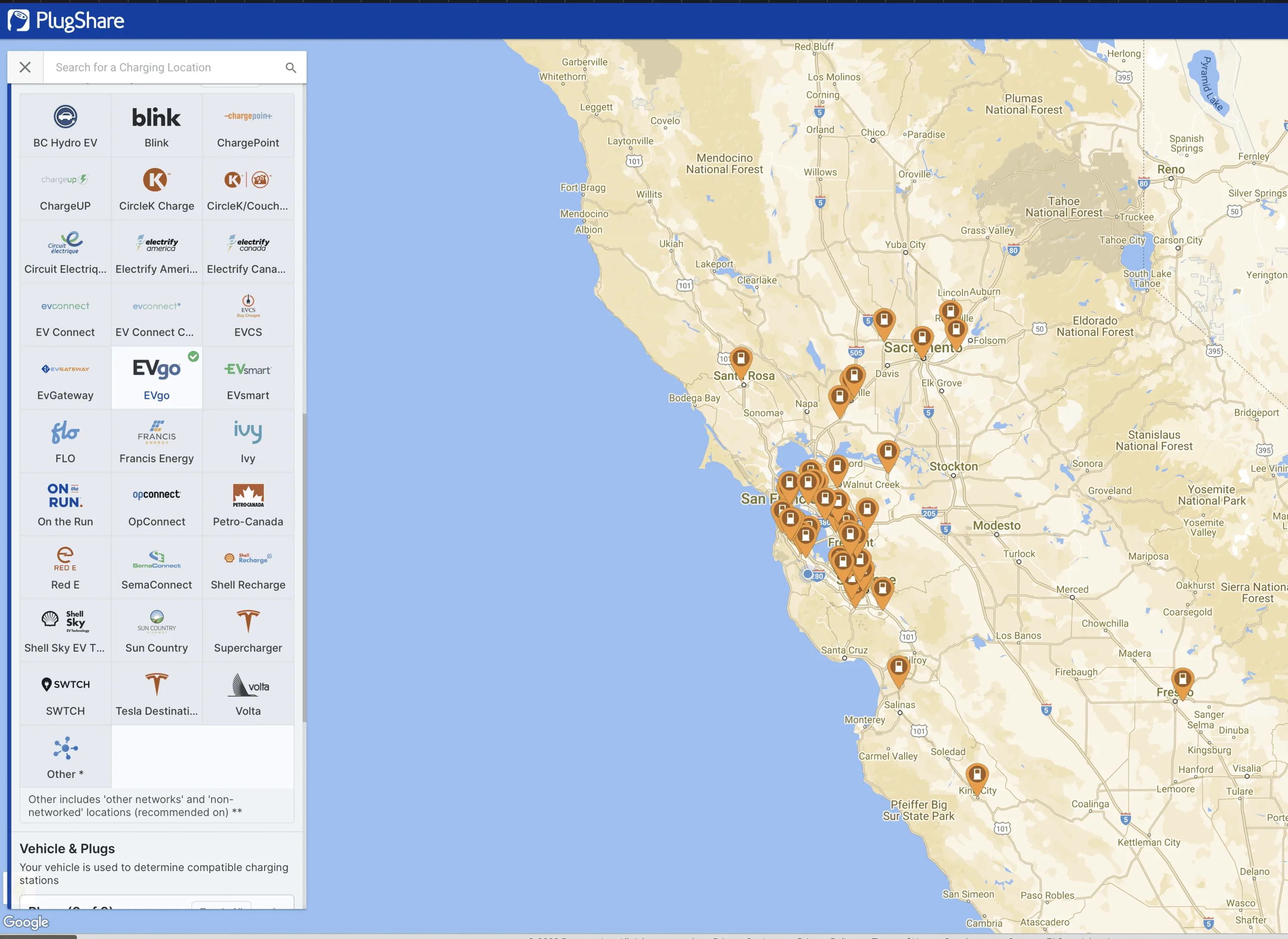
Task: Choose the On the Run network
Action: (65, 504)
